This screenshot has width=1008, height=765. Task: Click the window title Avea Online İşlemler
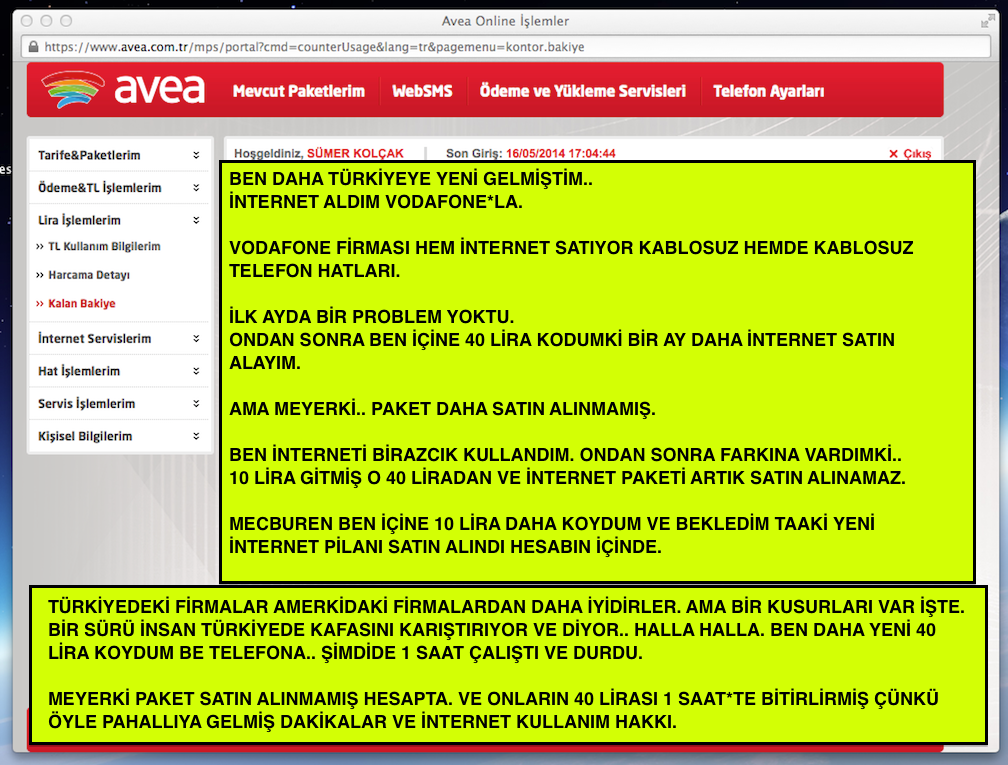pos(505,21)
